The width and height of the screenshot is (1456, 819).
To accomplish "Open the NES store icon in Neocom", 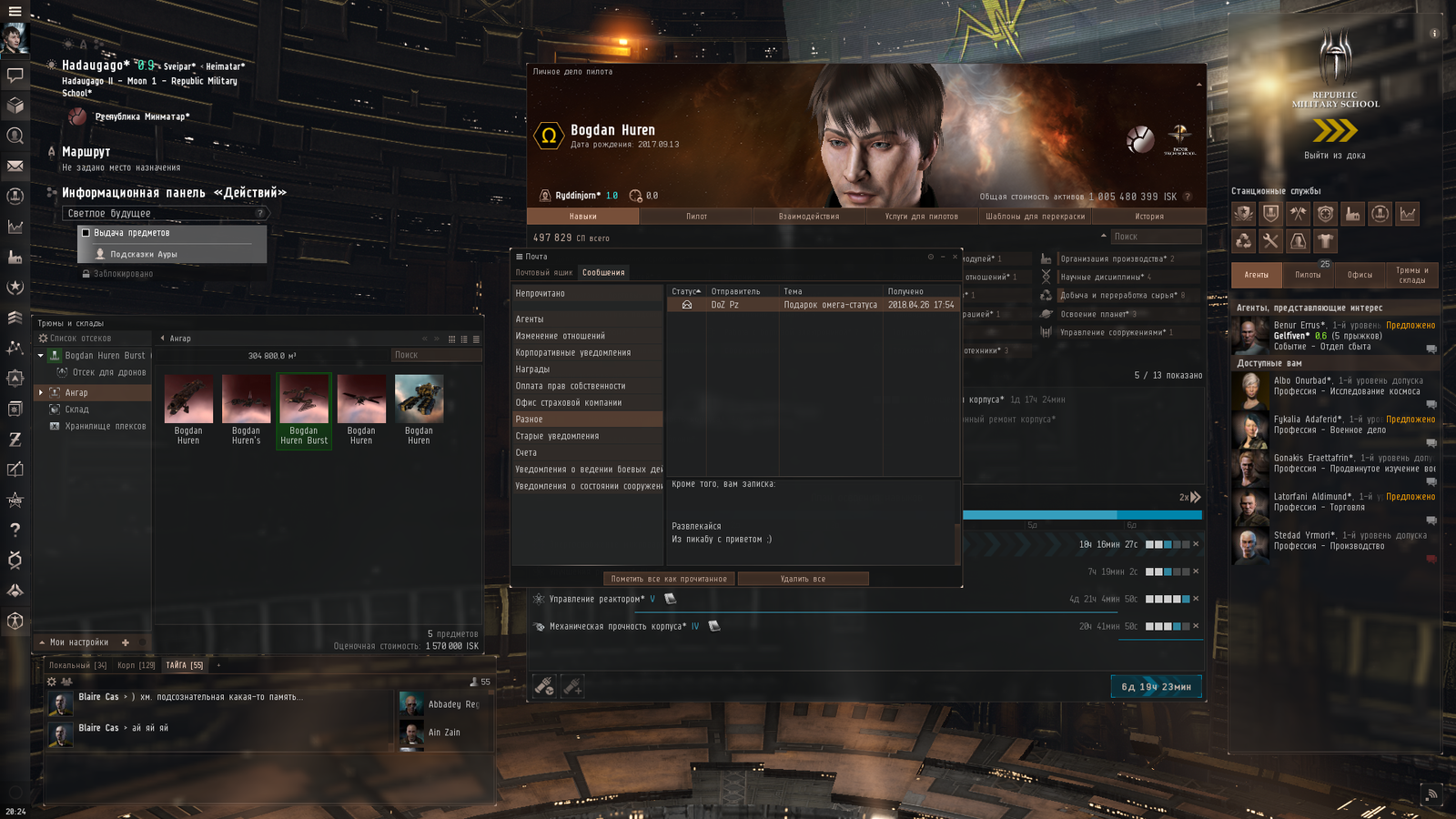I will coord(15,500).
